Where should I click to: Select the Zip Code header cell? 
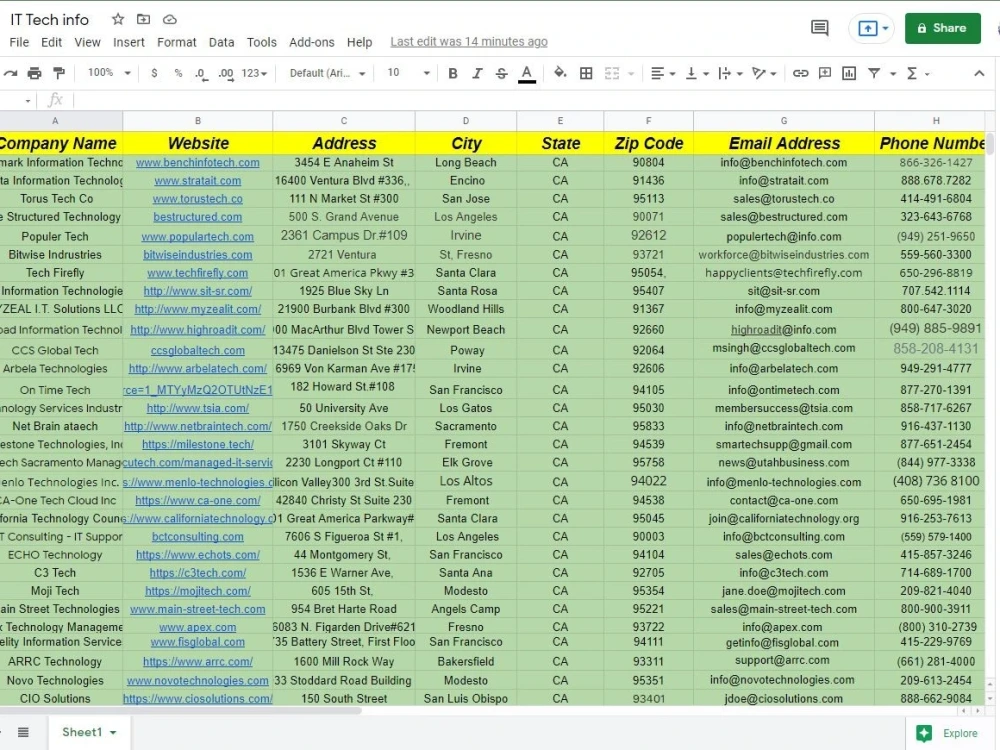[x=649, y=143]
